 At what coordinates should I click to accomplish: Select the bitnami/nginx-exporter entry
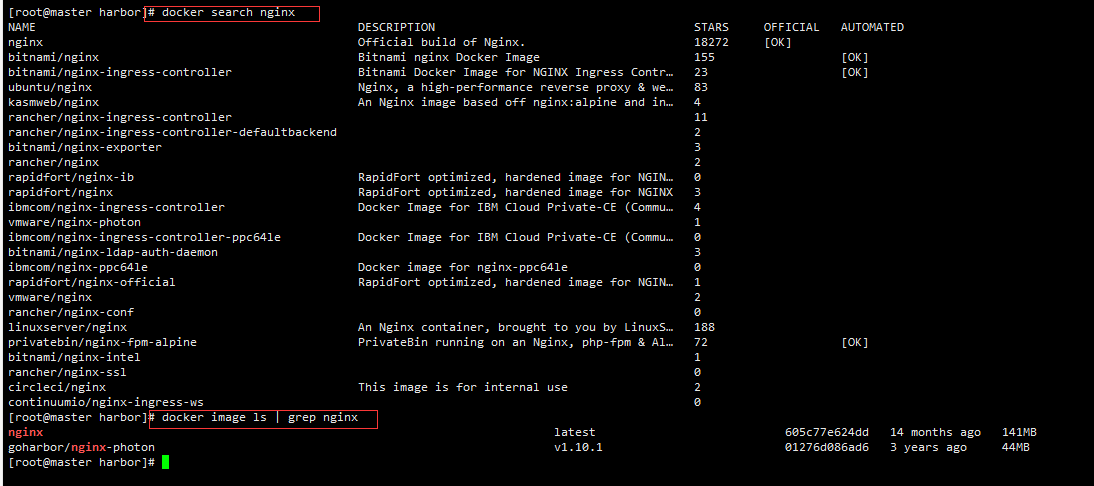pyautogui.click(x=84, y=147)
